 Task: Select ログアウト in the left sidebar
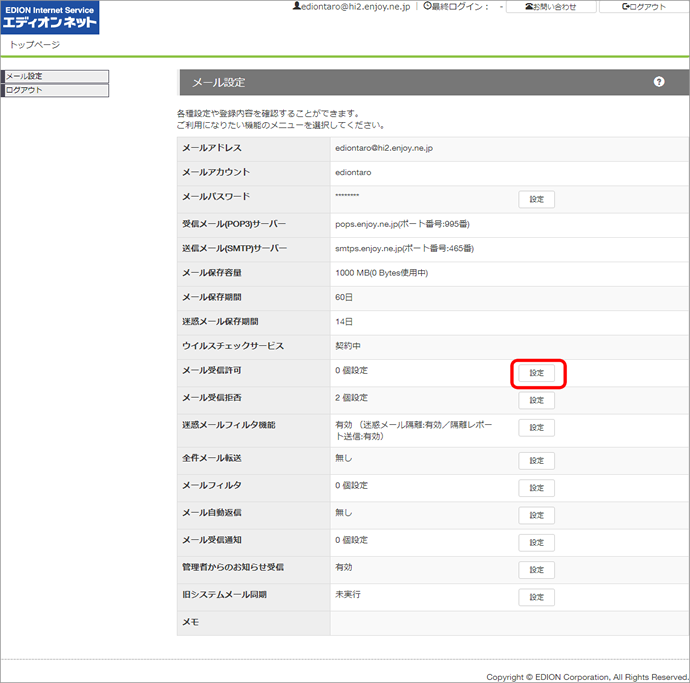[x=55, y=90]
